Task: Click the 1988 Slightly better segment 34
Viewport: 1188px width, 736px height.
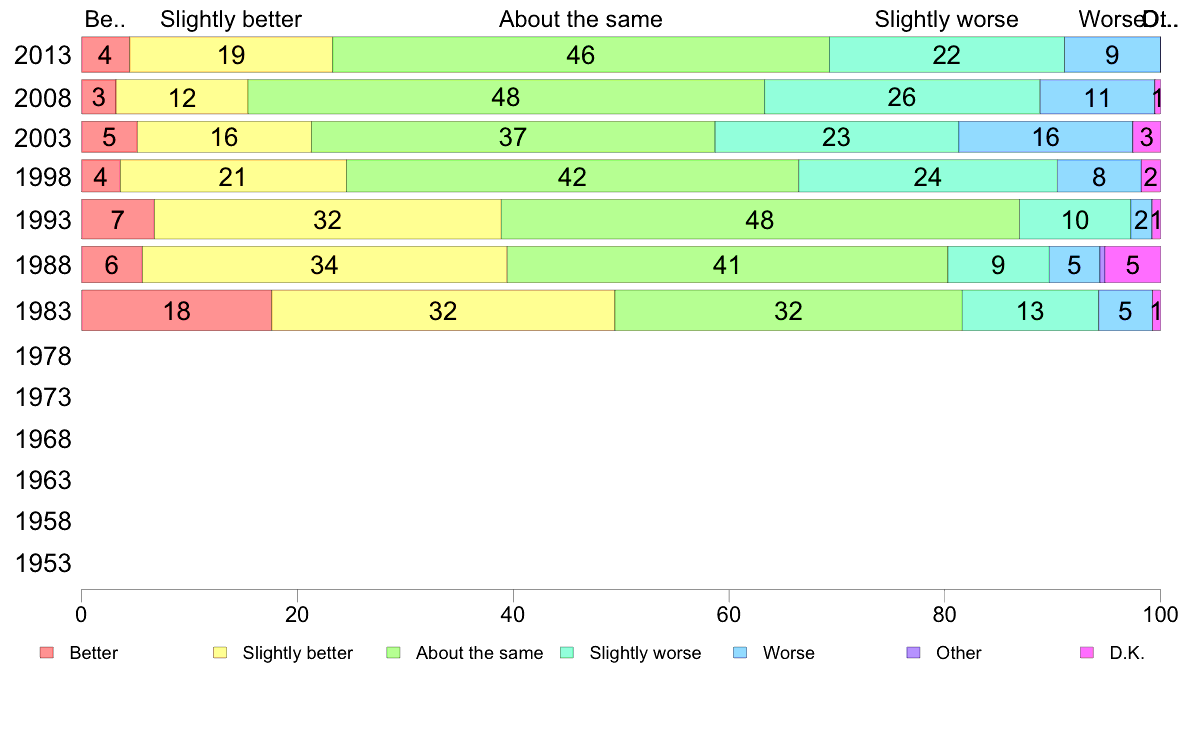Action: click(x=324, y=265)
